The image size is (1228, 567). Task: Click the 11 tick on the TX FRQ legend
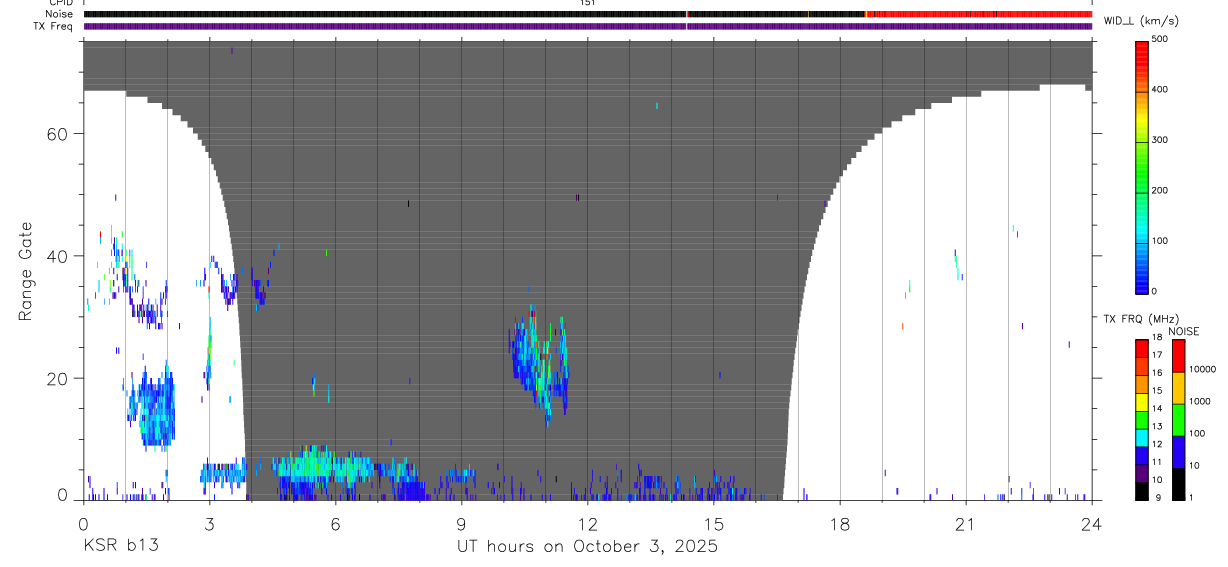coord(1158,462)
